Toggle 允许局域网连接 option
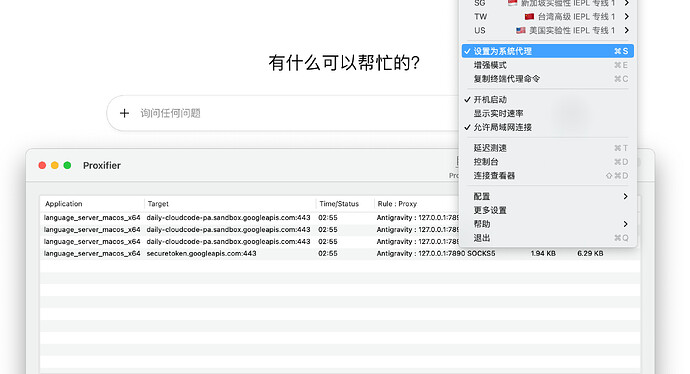This screenshot has height=374, width=690. click(x=547, y=127)
